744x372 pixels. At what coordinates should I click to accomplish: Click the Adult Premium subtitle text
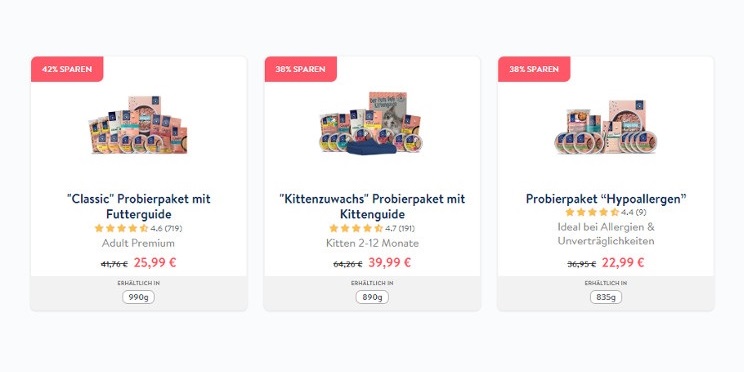[138, 243]
